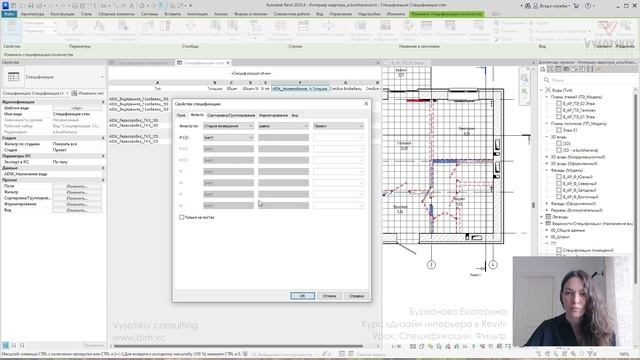Click the detail level icon in view control bar
Viewport: 640px width, 360px height.
click(x=413, y=347)
